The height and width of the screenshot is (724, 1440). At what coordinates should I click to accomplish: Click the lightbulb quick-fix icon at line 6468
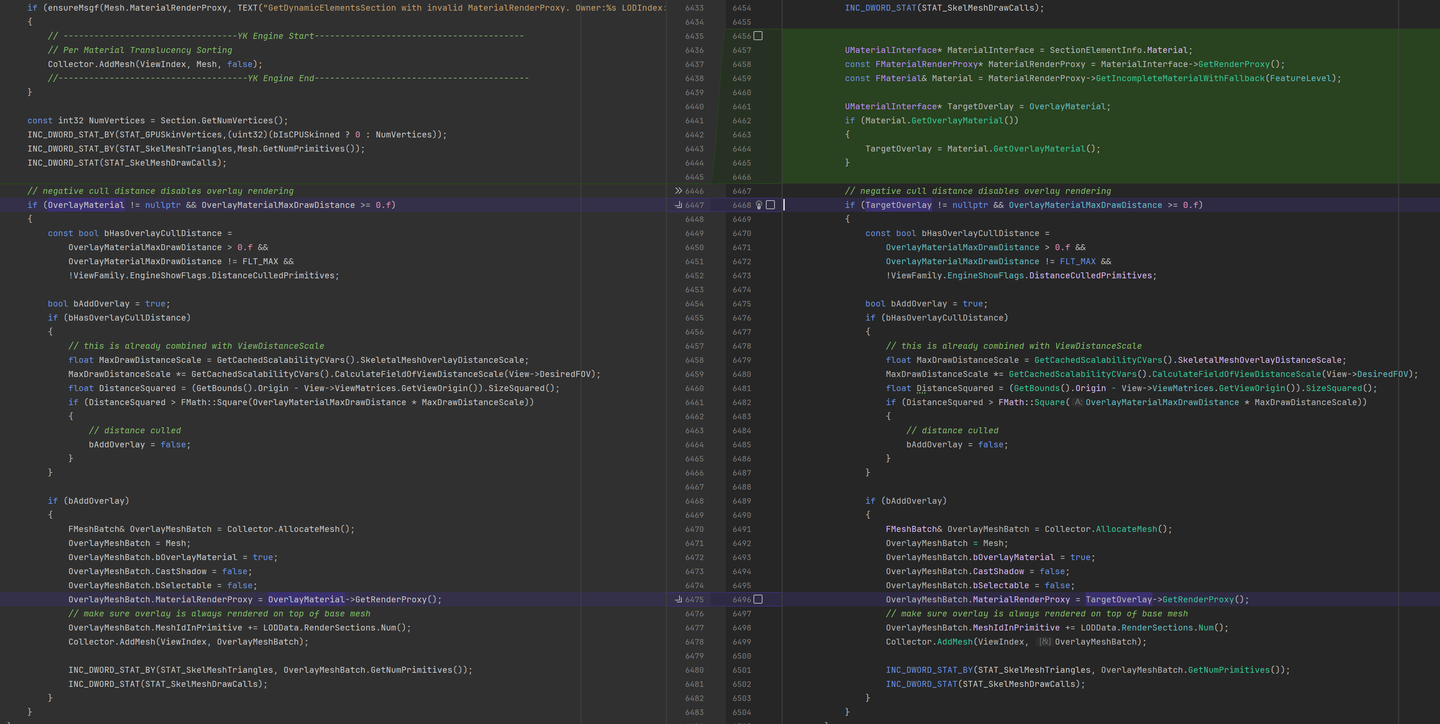(x=759, y=205)
